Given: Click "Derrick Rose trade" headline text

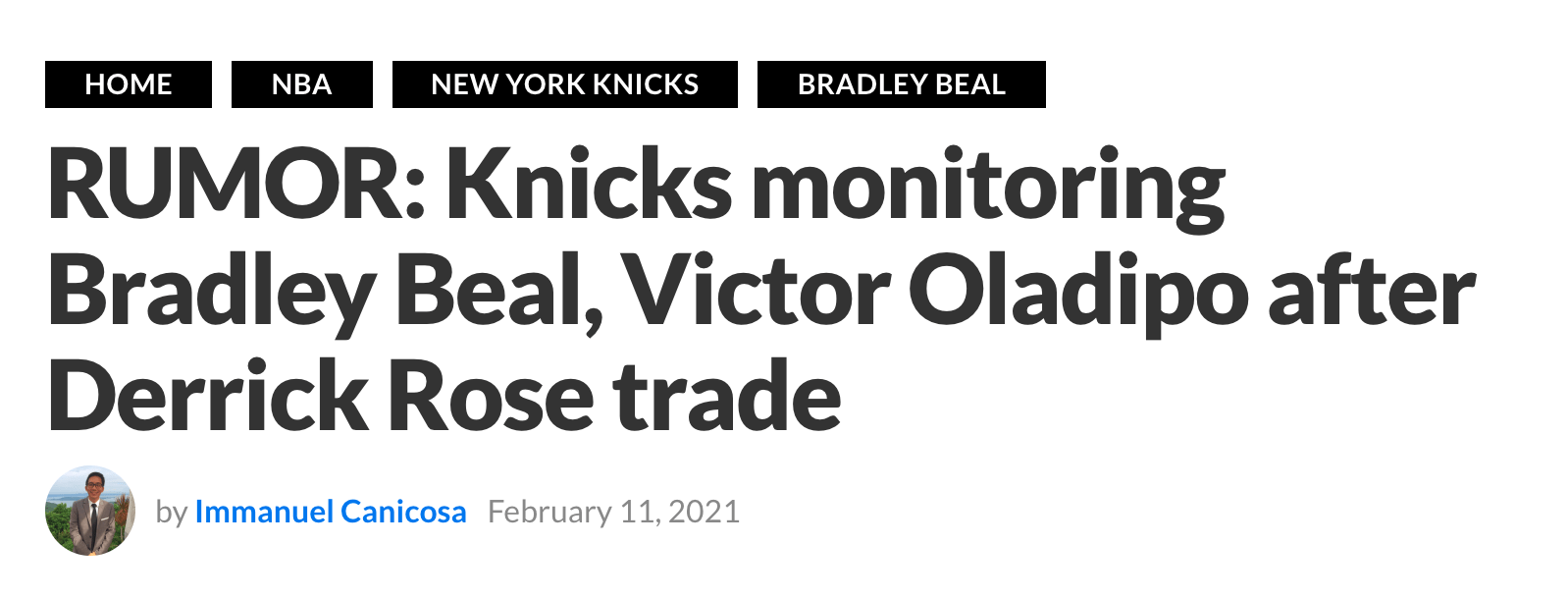Looking at the screenshot, I should click(x=444, y=397).
